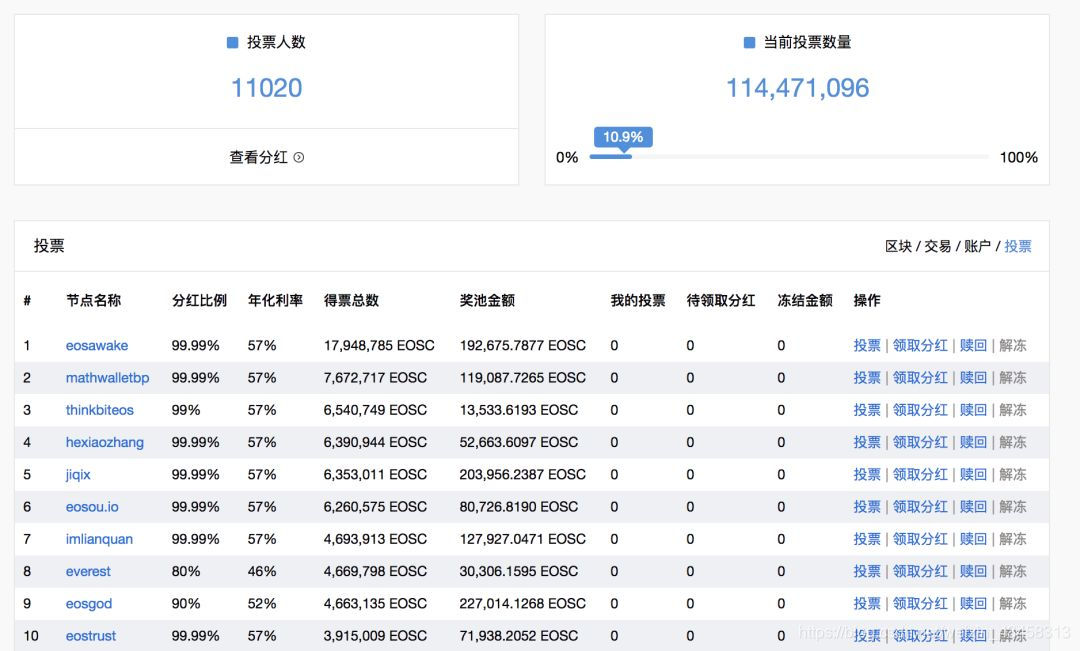This screenshot has width=1080, height=651.
Task: Click the 227,014.1268 EOSC pool amount
Action: click(x=523, y=603)
